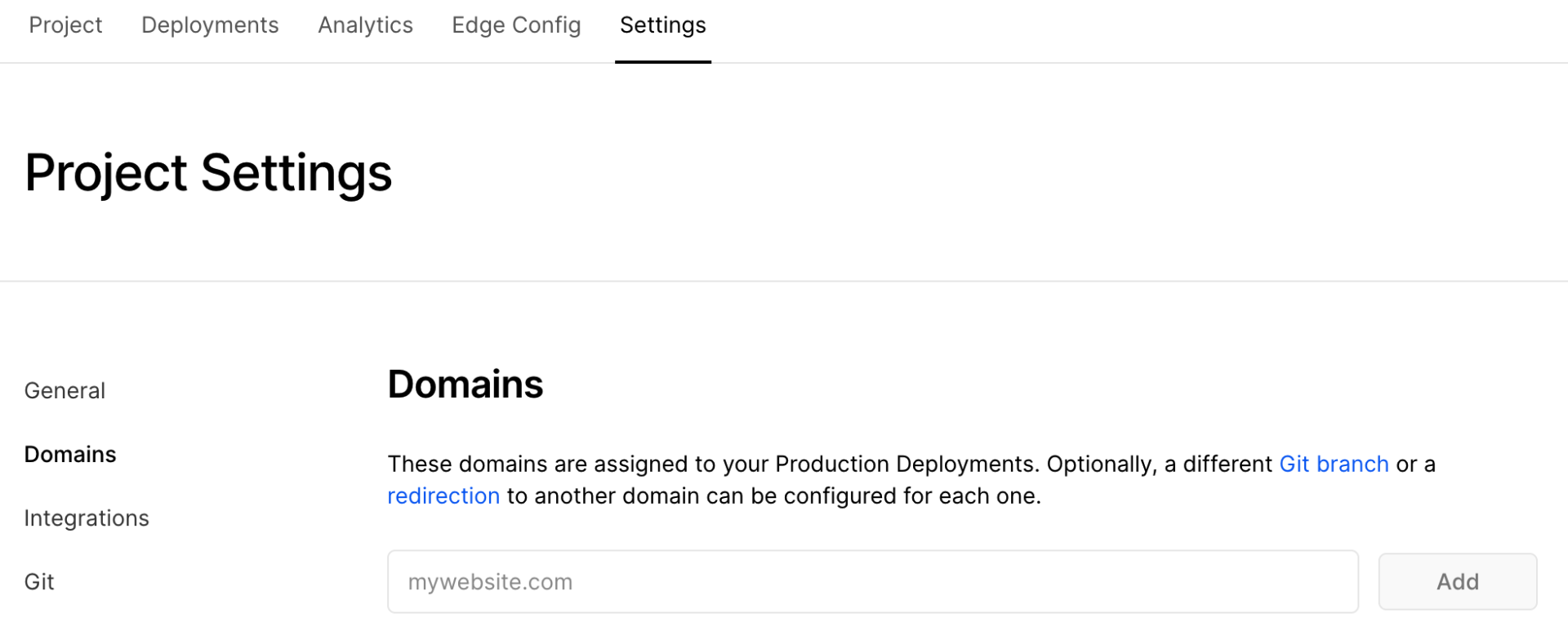1568x631 pixels.
Task: Click the words Production Deployments in description
Action: pyautogui.click(x=906, y=464)
